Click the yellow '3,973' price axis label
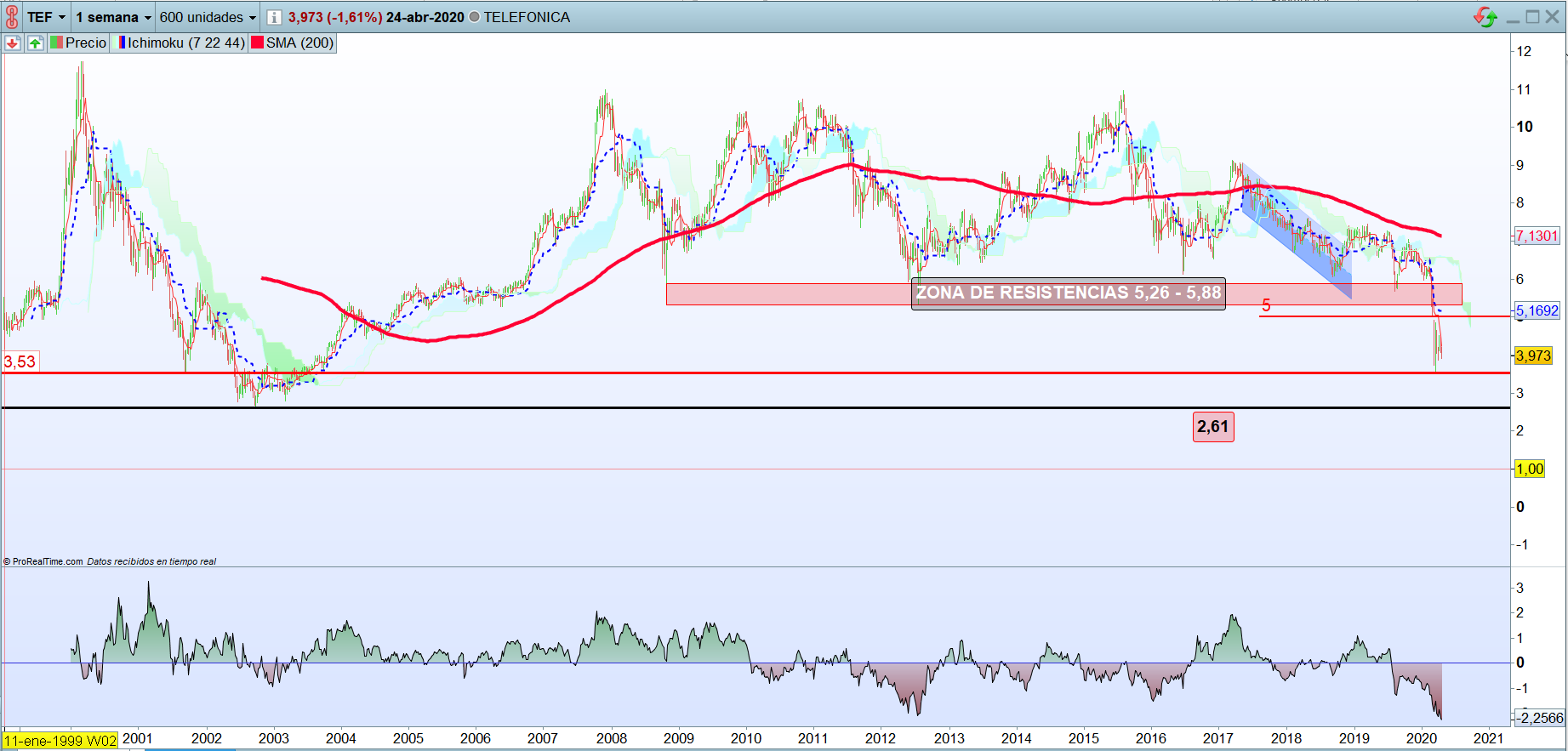1568x751 pixels. pyautogui.click(x=1533, y=356)
